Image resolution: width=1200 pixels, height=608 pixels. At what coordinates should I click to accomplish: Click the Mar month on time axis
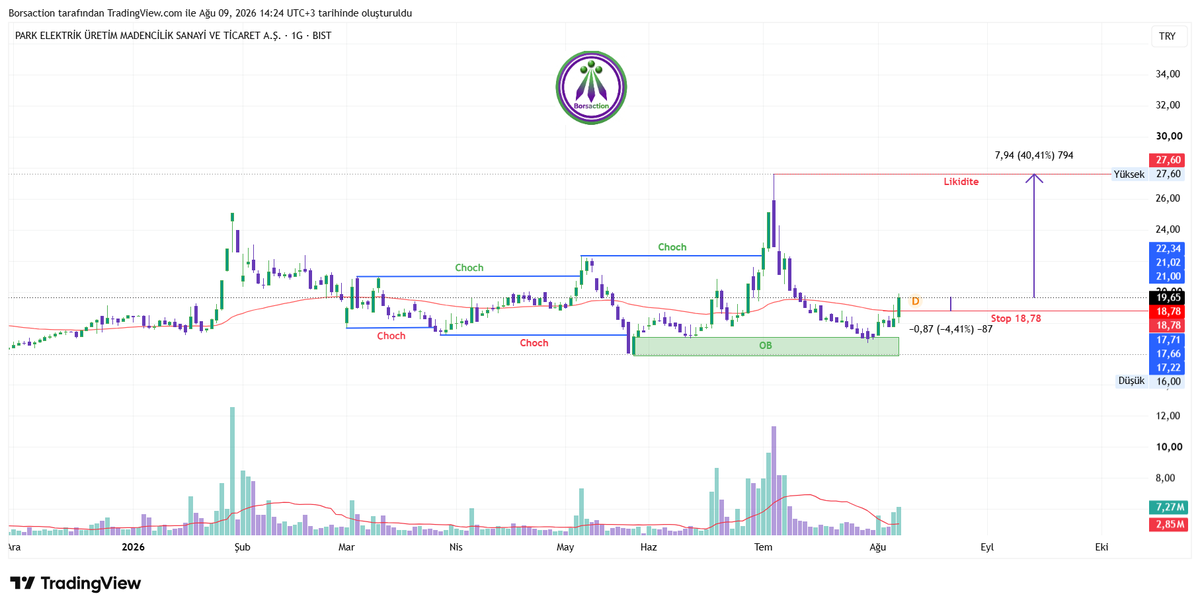[x=346, y=547]
